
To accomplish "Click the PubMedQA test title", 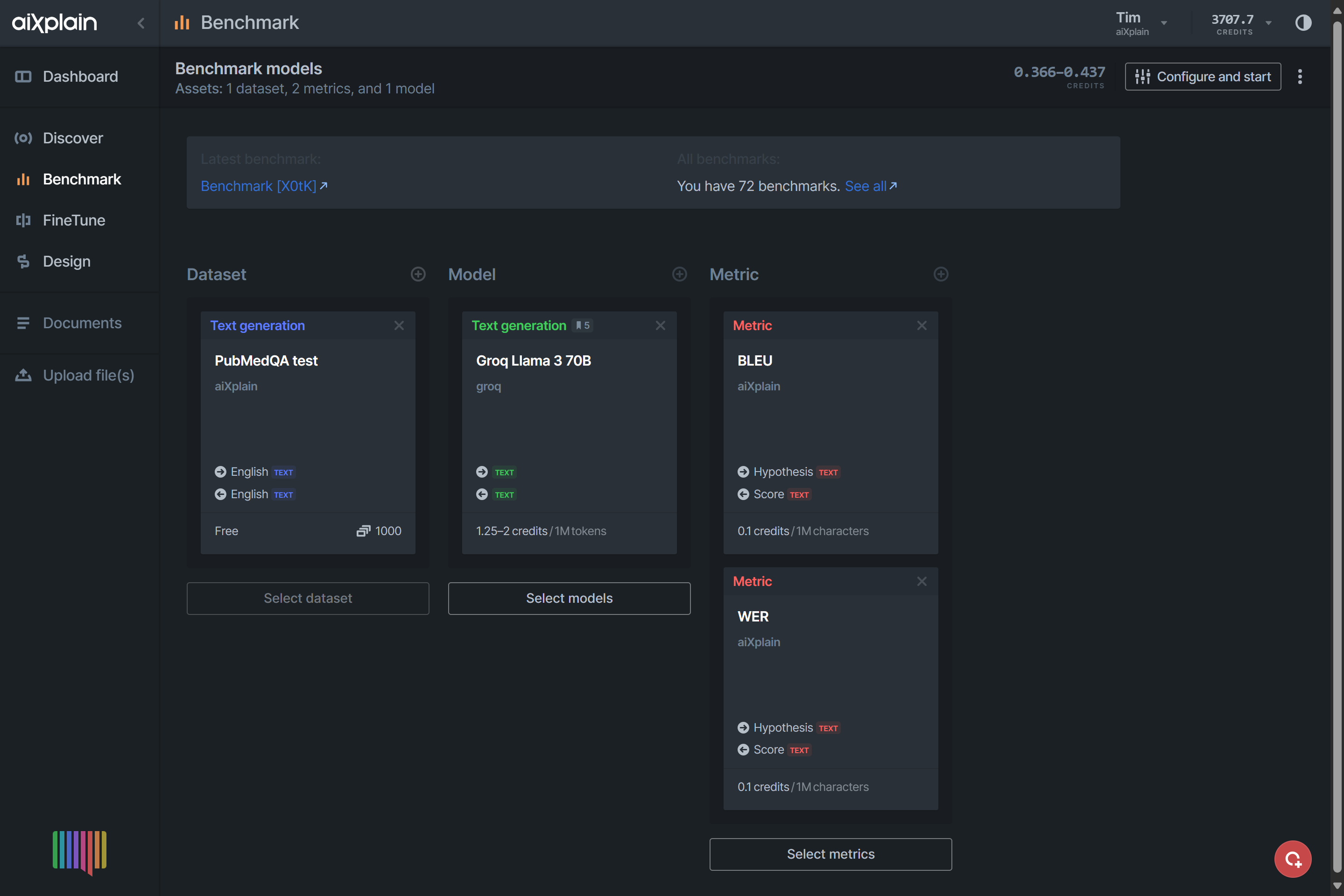I will [266, 360].
